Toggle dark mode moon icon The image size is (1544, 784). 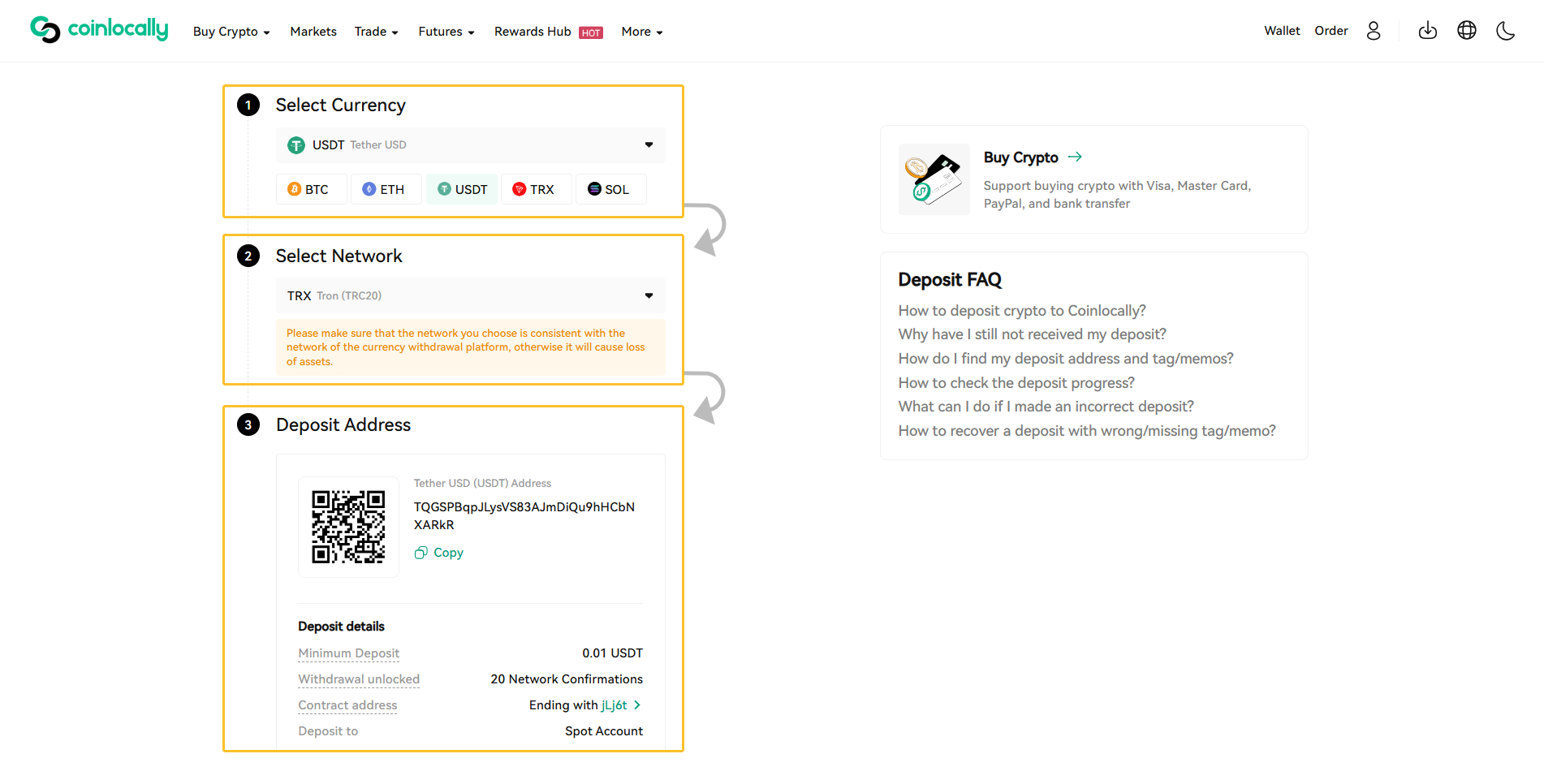click(x=1506, y=31)
